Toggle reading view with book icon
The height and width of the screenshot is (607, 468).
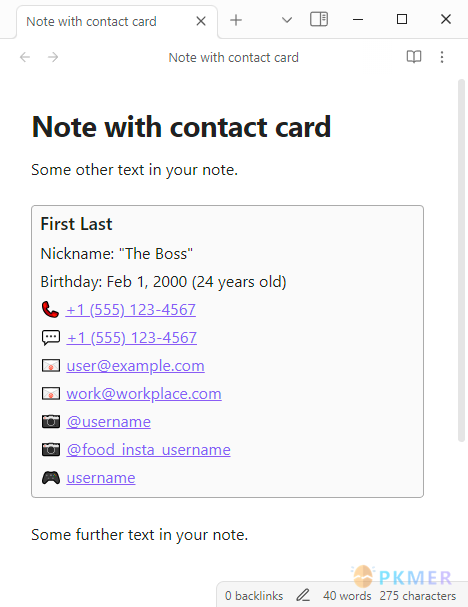pyautogui.click(x=414, y=57)
